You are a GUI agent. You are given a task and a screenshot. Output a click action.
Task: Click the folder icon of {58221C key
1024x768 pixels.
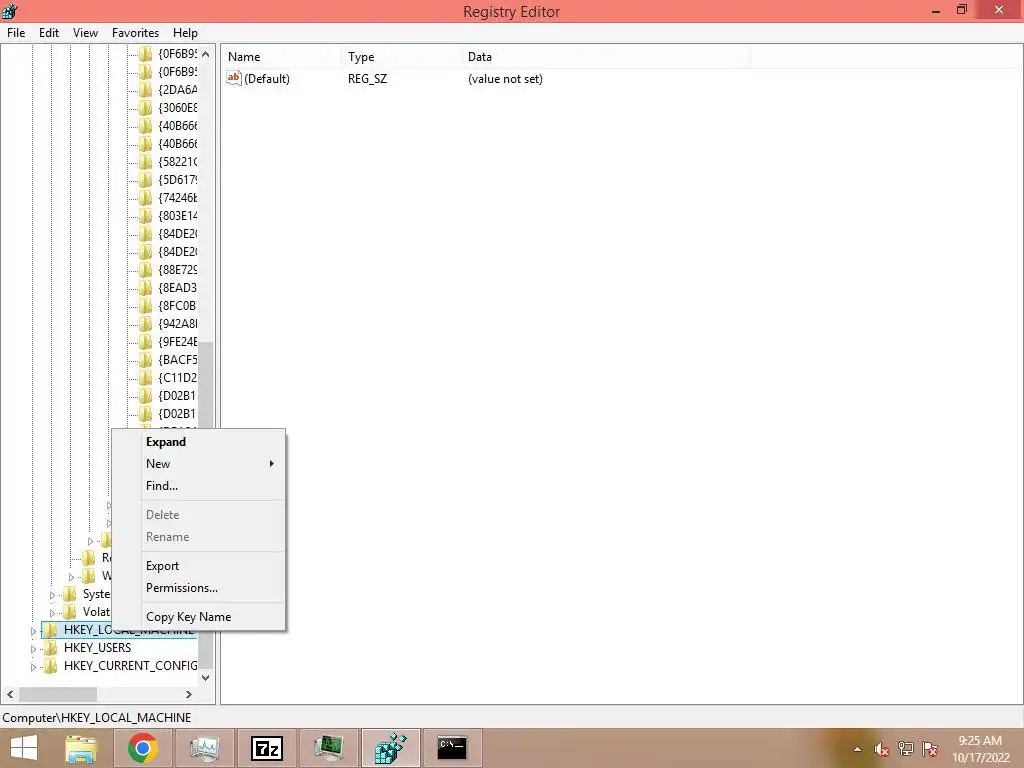click(146, 161)
